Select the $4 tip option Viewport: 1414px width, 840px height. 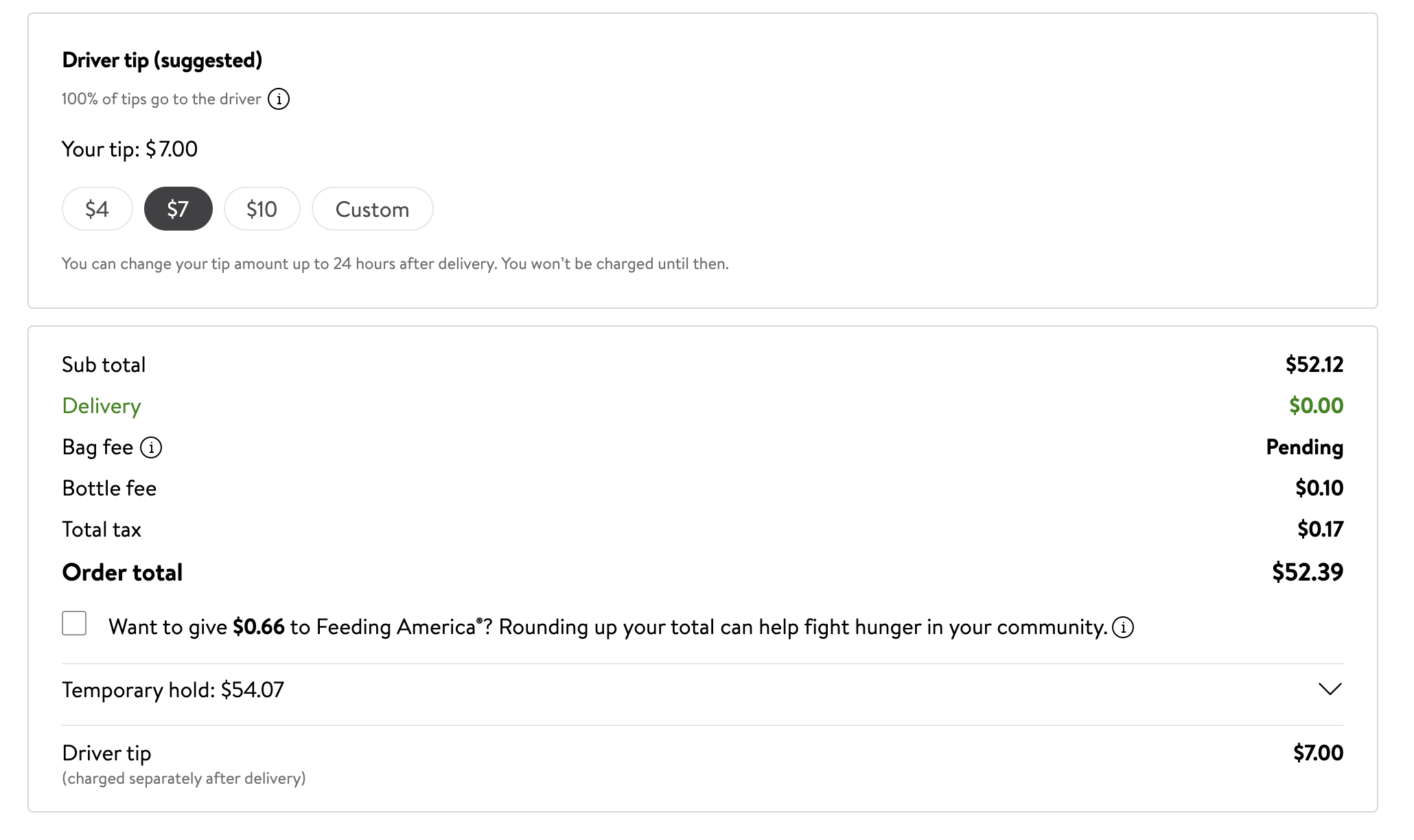tap(97, 209)
